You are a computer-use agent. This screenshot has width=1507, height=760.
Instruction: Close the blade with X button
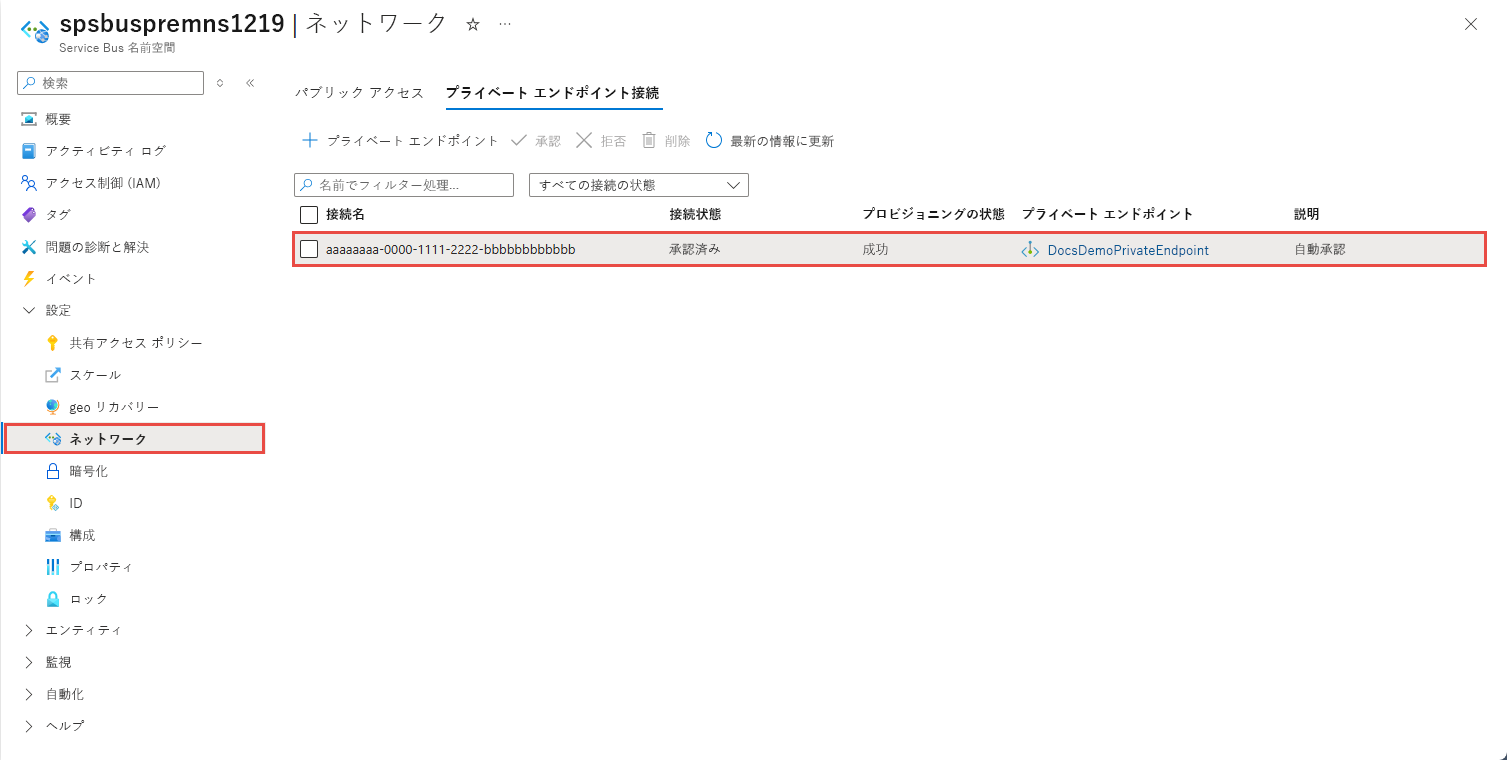tap(1470, 25)
